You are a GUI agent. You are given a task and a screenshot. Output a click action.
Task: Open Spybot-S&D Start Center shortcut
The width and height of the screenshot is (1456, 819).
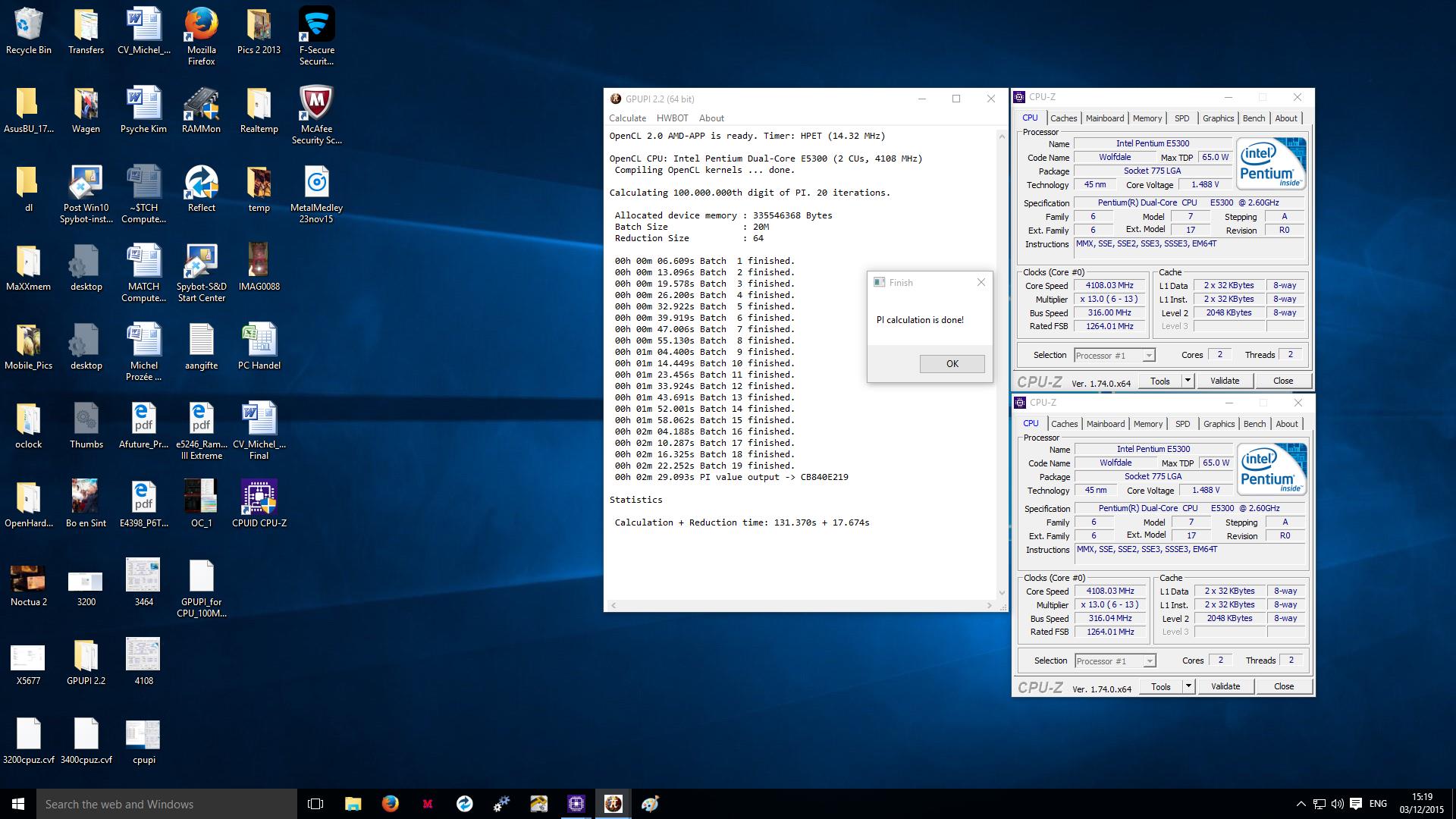click(x=201, y=273)
